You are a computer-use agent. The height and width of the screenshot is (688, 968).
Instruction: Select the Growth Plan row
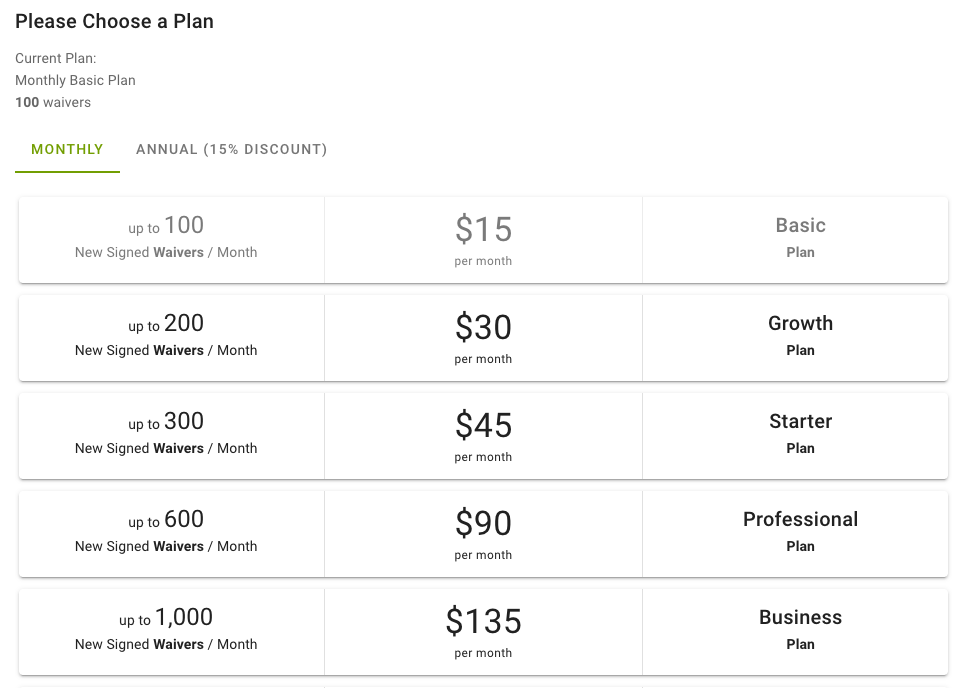coord(483,338)
